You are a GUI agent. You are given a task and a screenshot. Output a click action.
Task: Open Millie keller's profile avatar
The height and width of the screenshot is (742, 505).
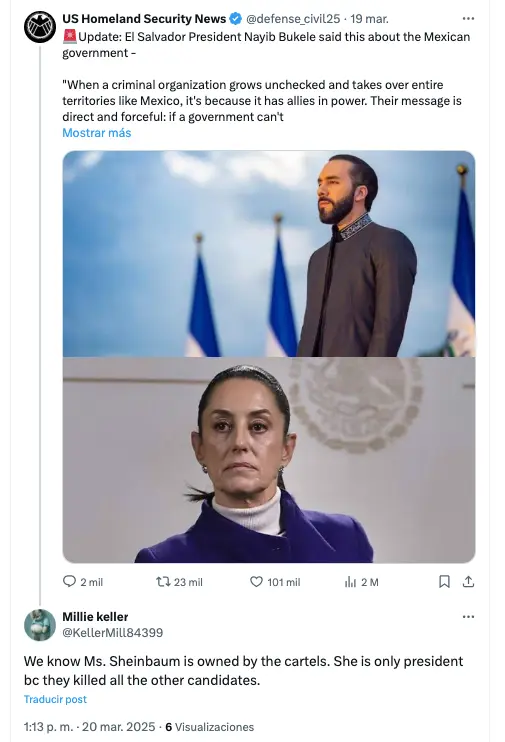click(40, 625)
